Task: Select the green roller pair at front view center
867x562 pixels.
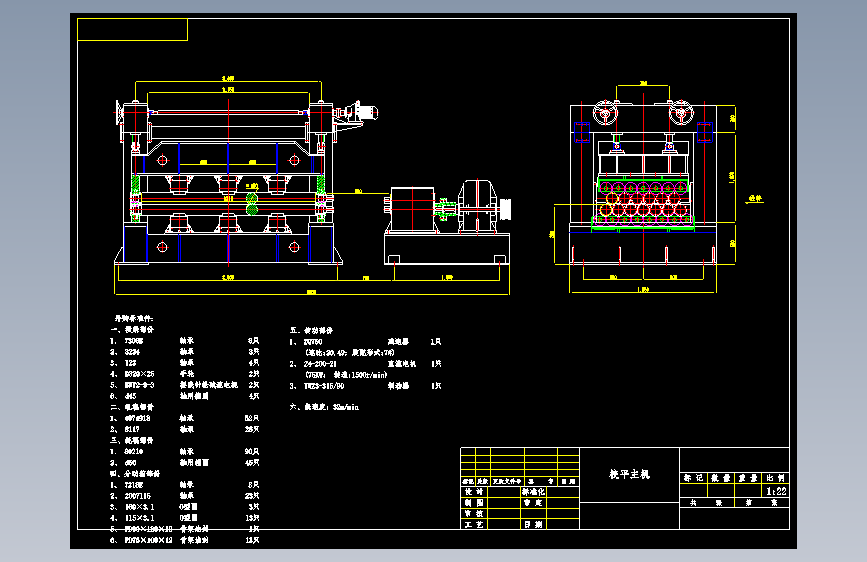Action: (252, 204)
